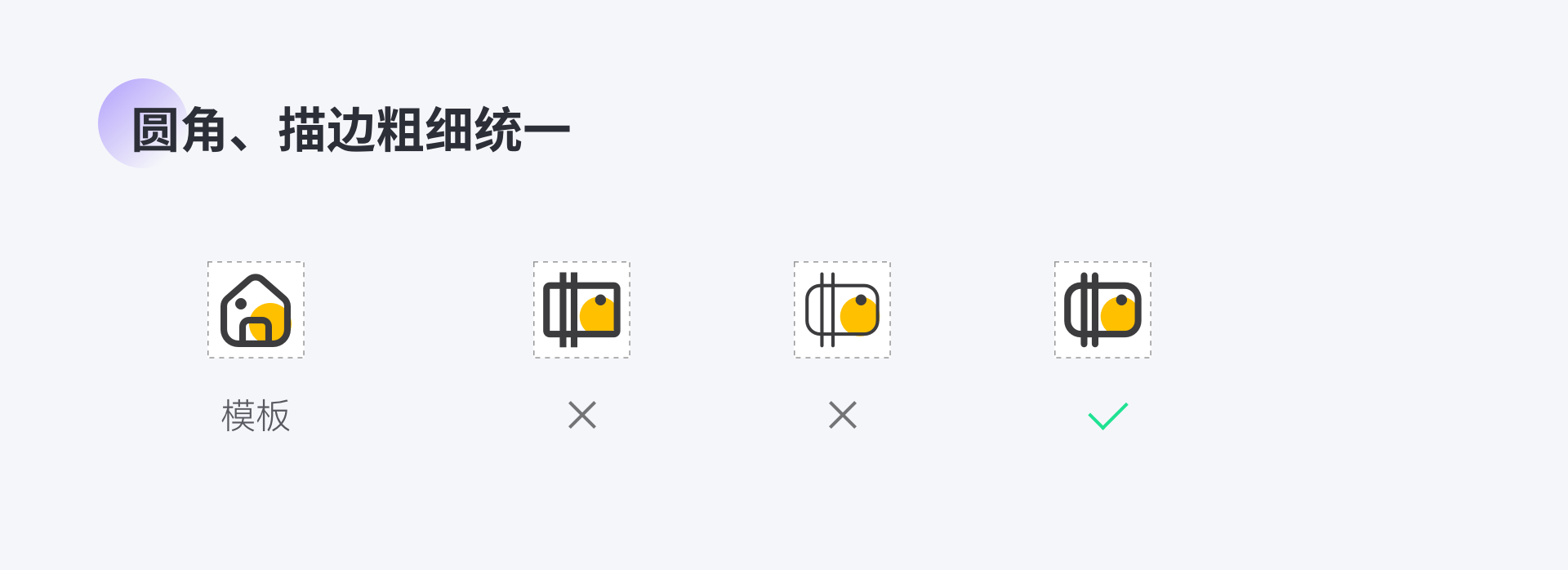1568x570 pixels.
Task: Select the thin-stroke rounded card icon
Action: 842,310
